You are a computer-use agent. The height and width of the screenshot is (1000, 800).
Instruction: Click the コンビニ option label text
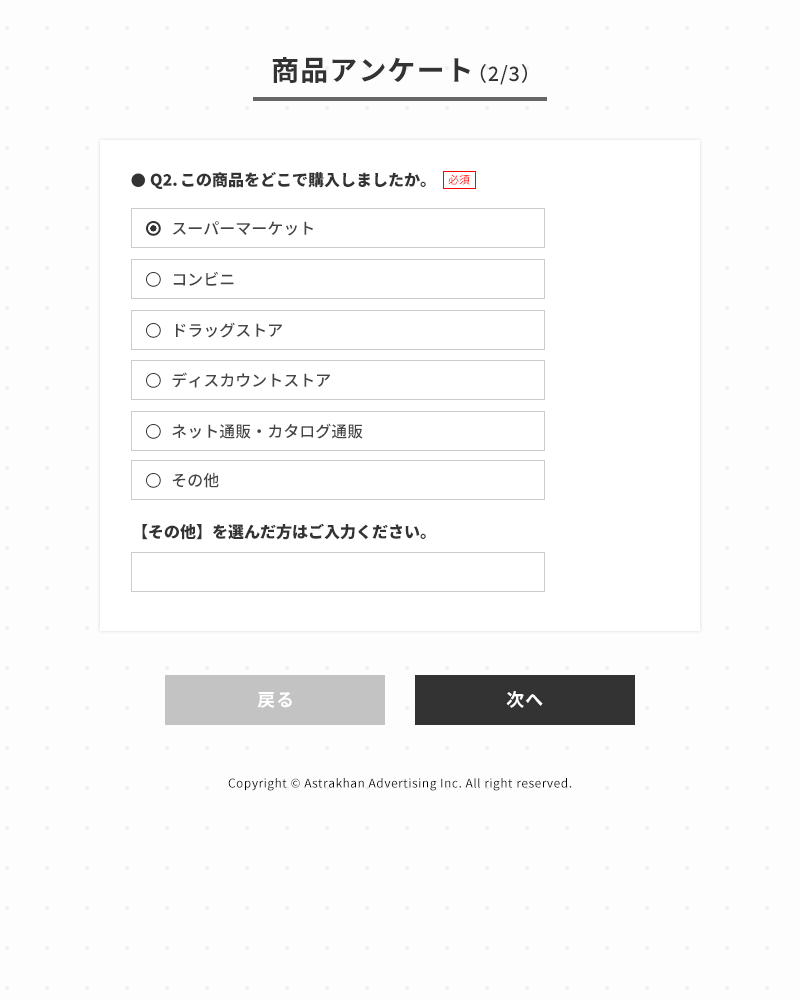pos(203,279)
